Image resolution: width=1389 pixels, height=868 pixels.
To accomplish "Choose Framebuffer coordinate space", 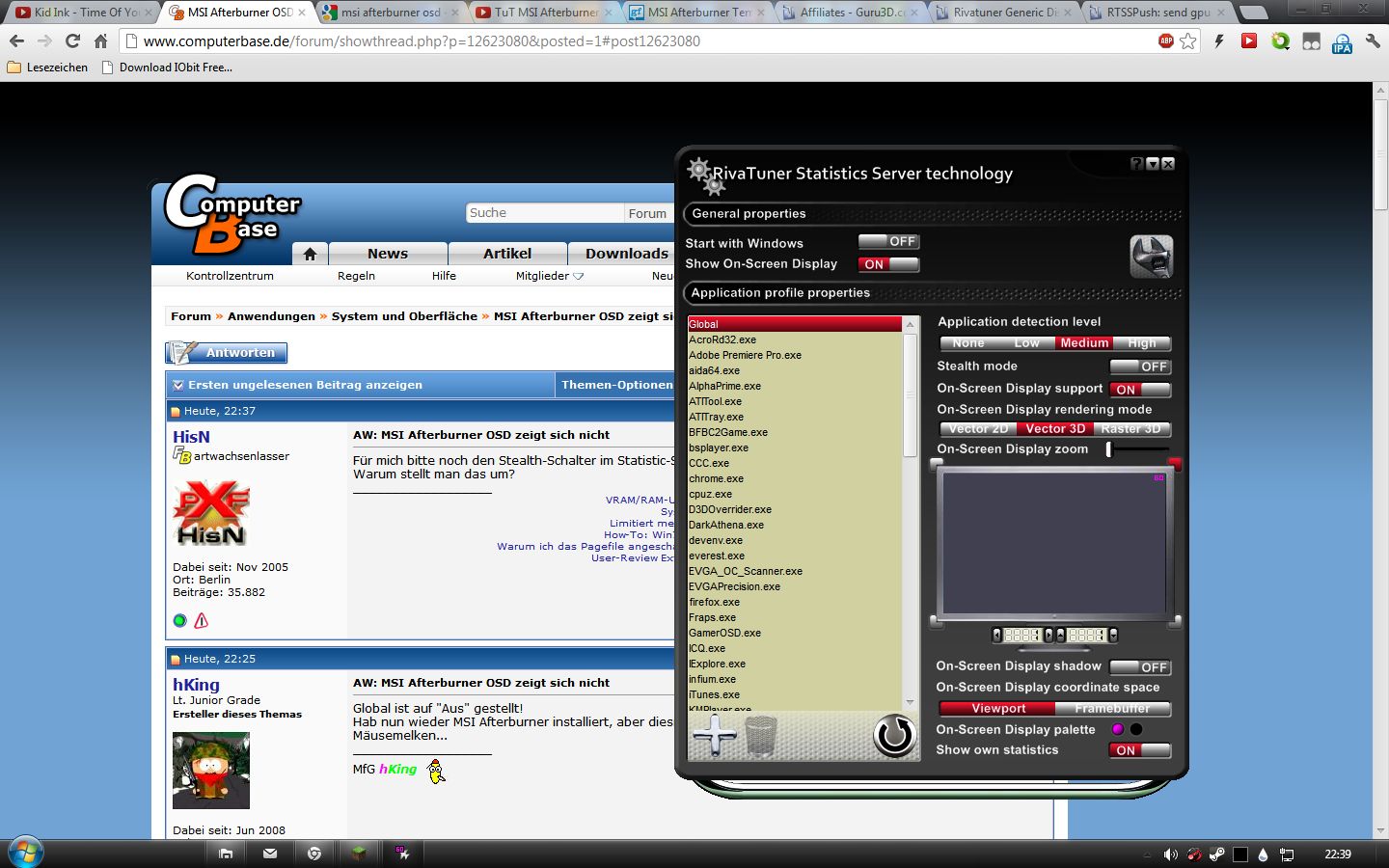I will (1113, 709).
